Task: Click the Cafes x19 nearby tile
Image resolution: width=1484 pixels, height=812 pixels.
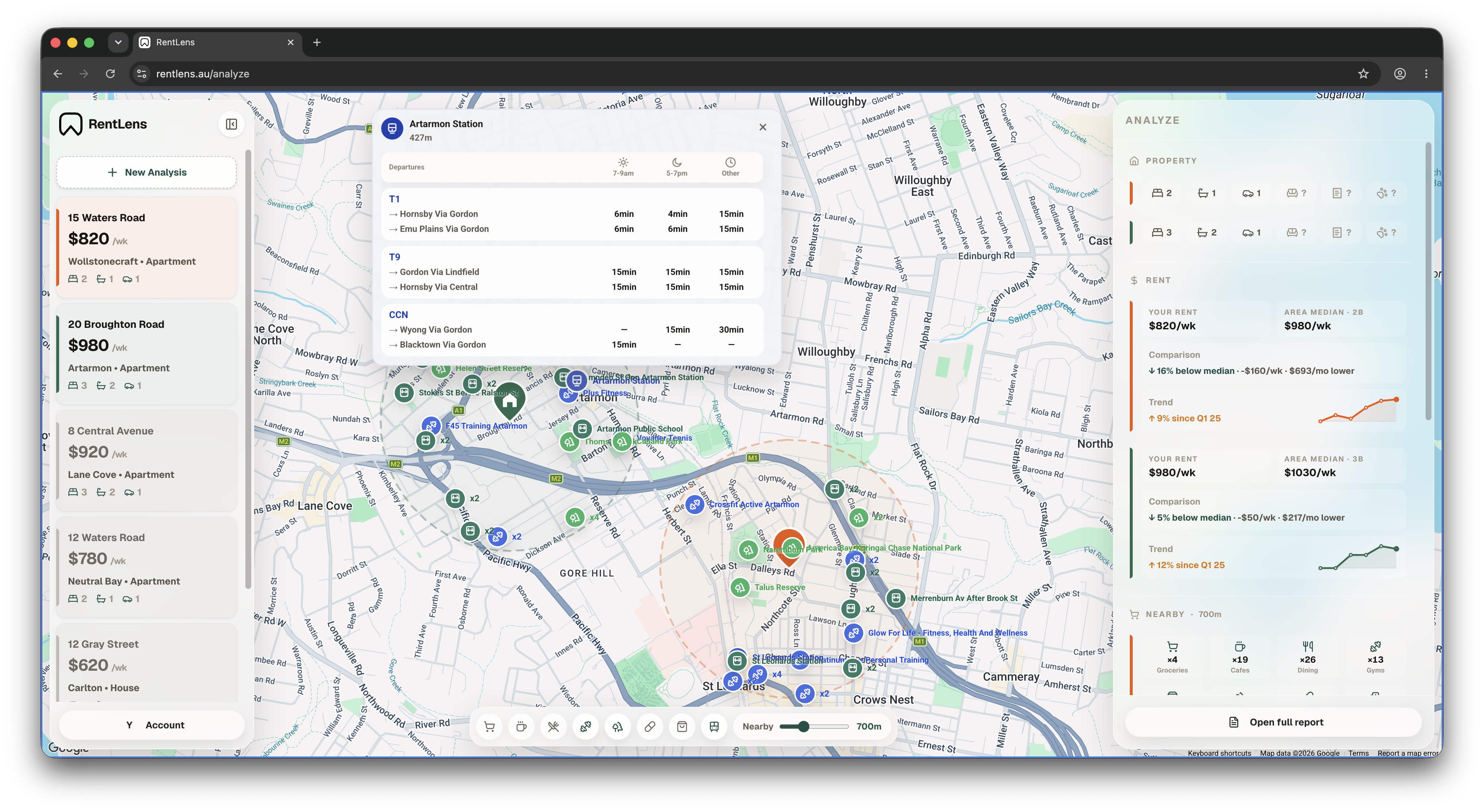Action: [1240, 657]
